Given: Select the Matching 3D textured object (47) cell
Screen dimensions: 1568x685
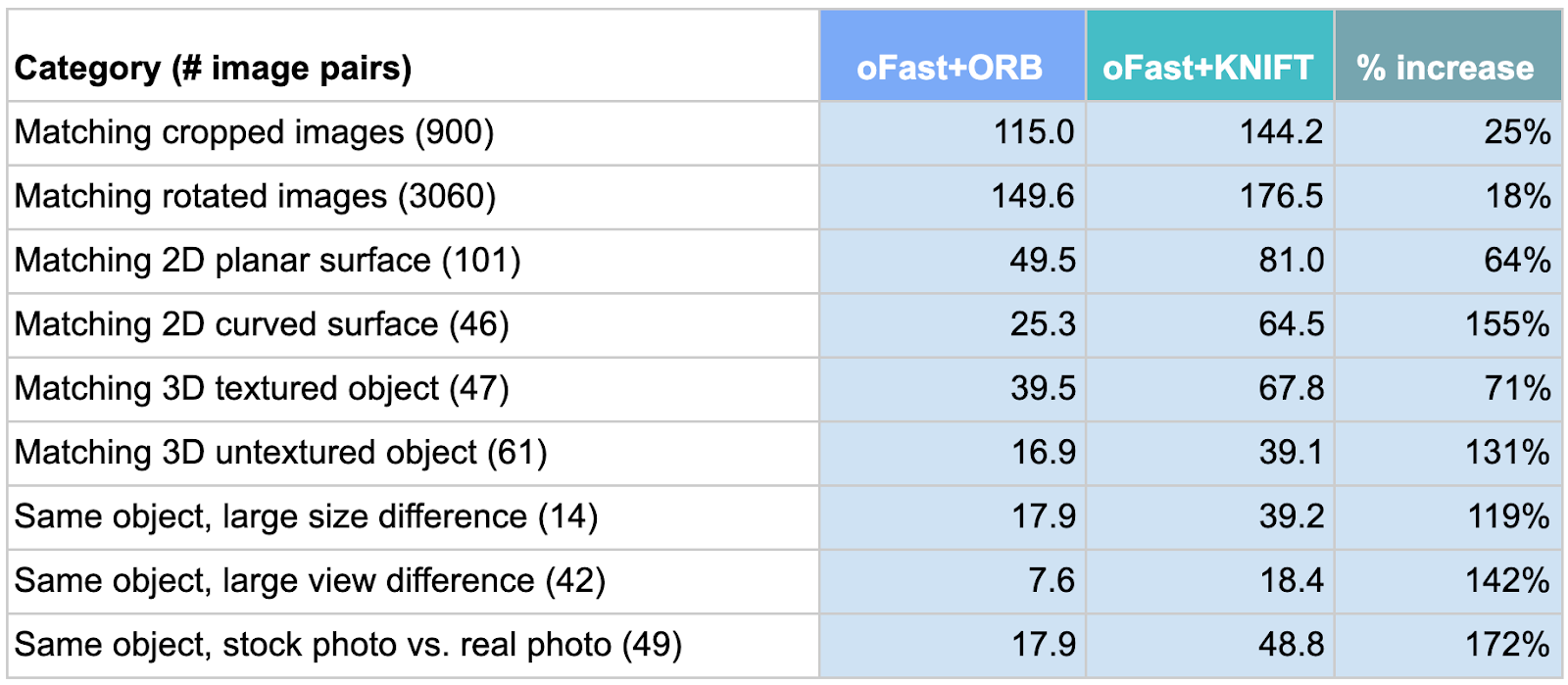Looking at the screenshot, I should [x=262, y=388].
